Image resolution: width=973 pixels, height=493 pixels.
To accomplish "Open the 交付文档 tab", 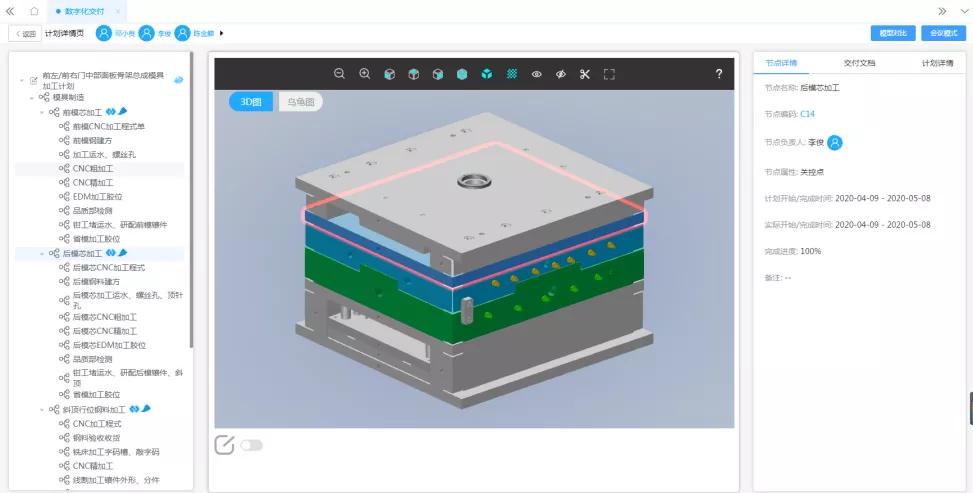I will pyautogui.click(x=859, y=63).
